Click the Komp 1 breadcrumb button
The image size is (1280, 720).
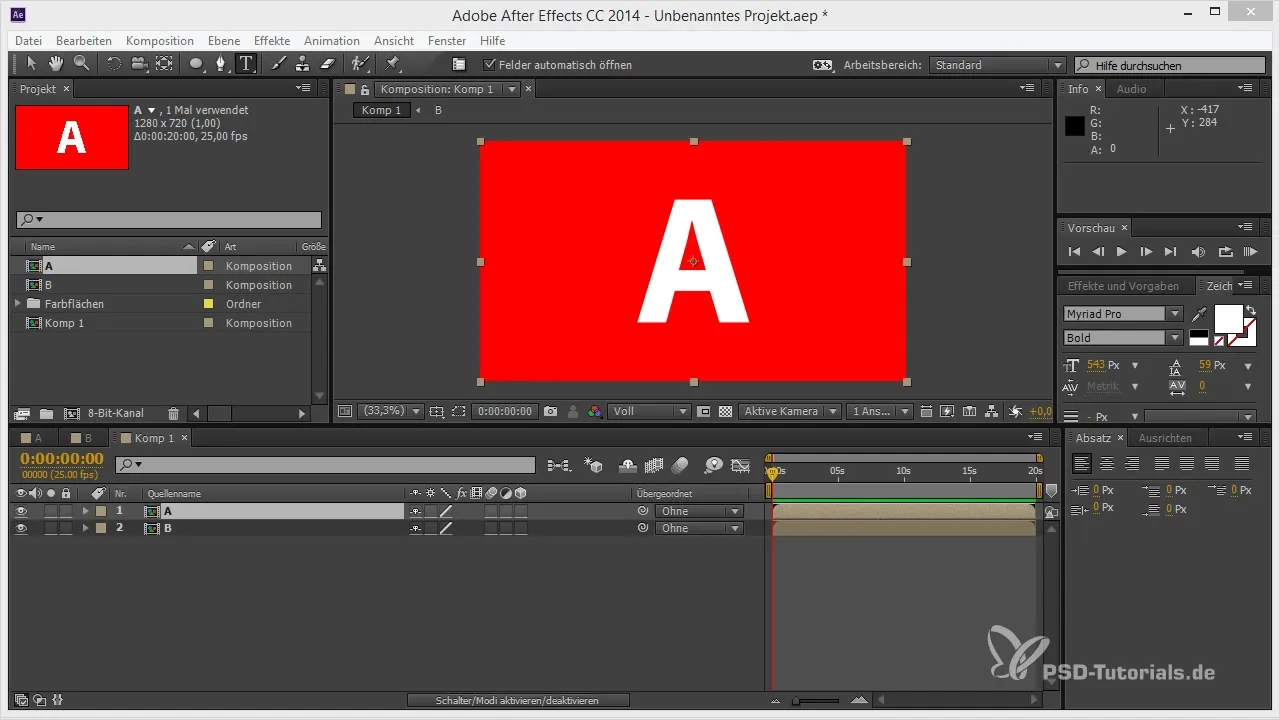point(382,110)
